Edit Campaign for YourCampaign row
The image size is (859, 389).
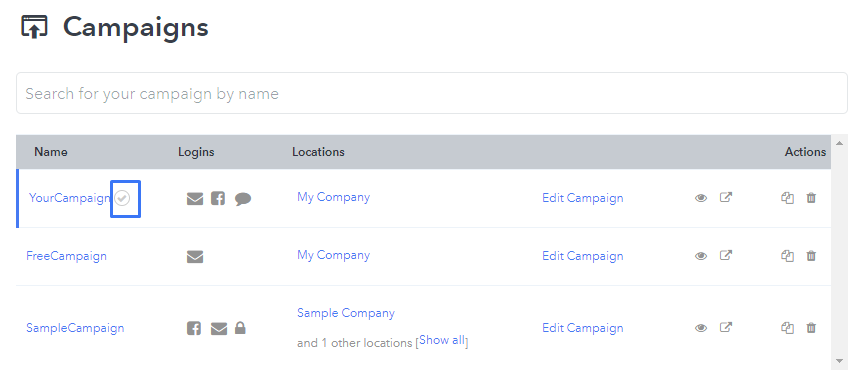point(583,198)
